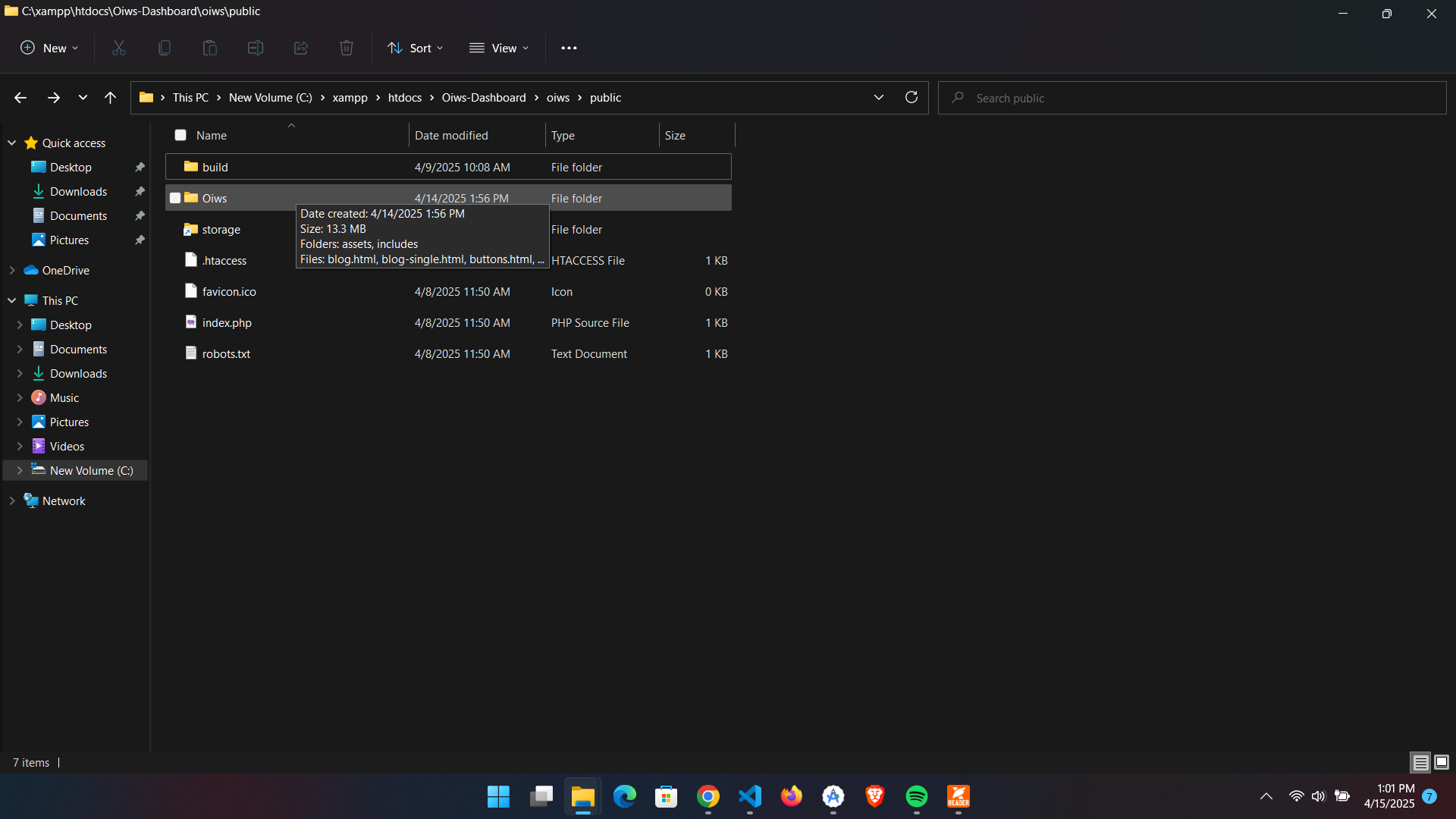Go up one folder level arrow
1456x819 pixels.
pos(110,97)
